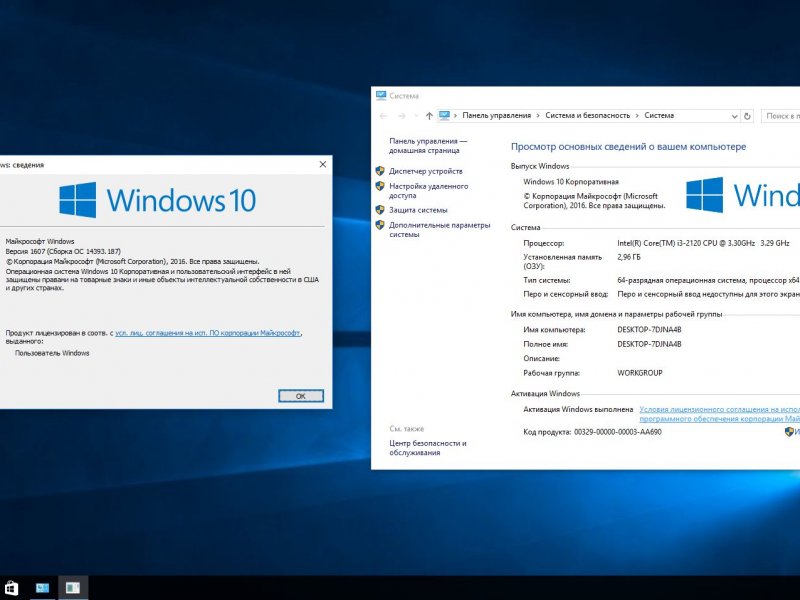The width and height of the screenshot is (800, 600).
Task: Open the license agreement link under Активация Windows
Action: [x=719, y=414]
